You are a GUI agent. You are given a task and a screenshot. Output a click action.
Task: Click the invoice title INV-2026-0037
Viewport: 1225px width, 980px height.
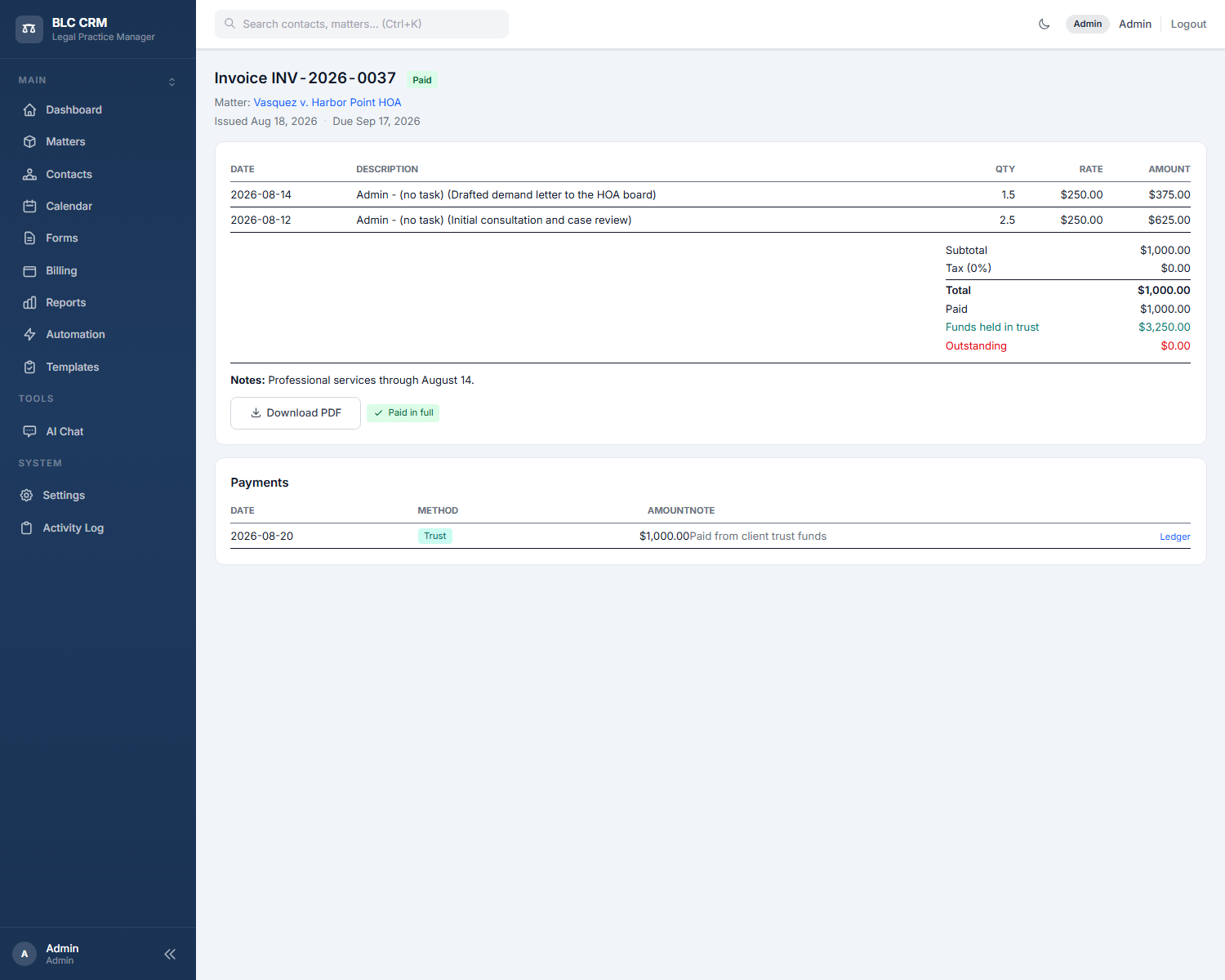coord(305,78)
